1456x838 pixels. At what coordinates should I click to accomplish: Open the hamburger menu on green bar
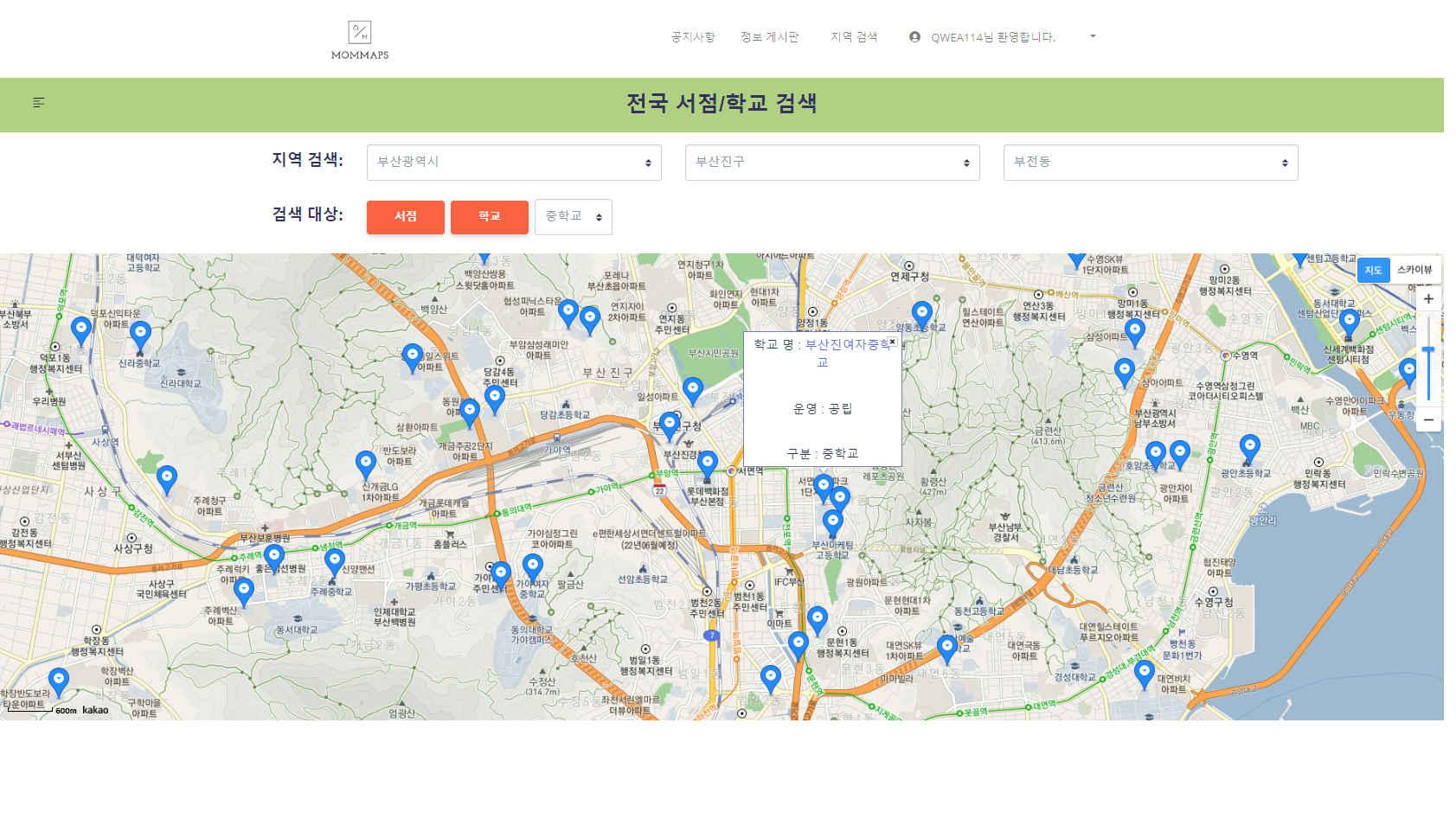[38, 103]
